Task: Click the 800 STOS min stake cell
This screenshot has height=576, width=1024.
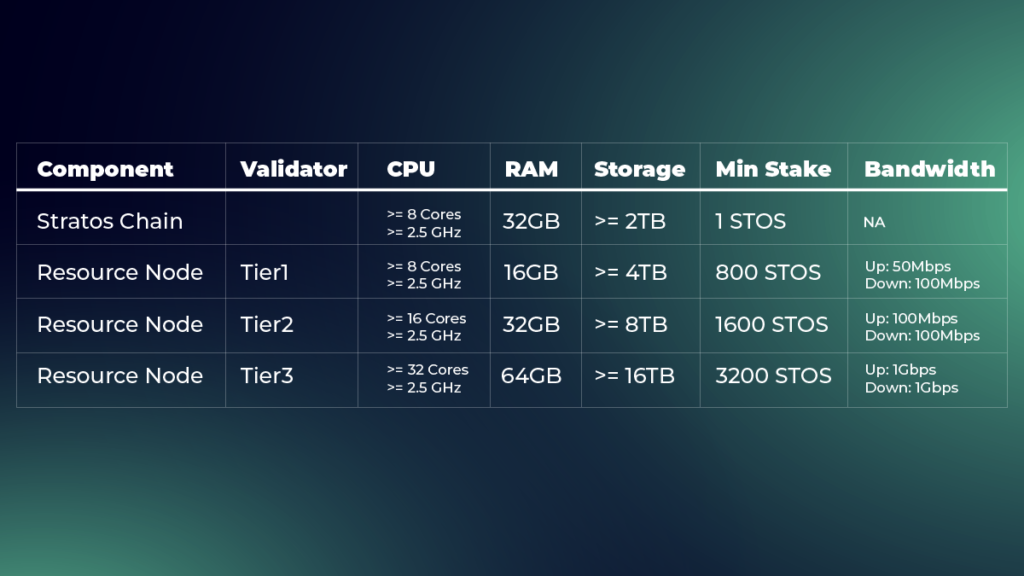Action: 768,272
